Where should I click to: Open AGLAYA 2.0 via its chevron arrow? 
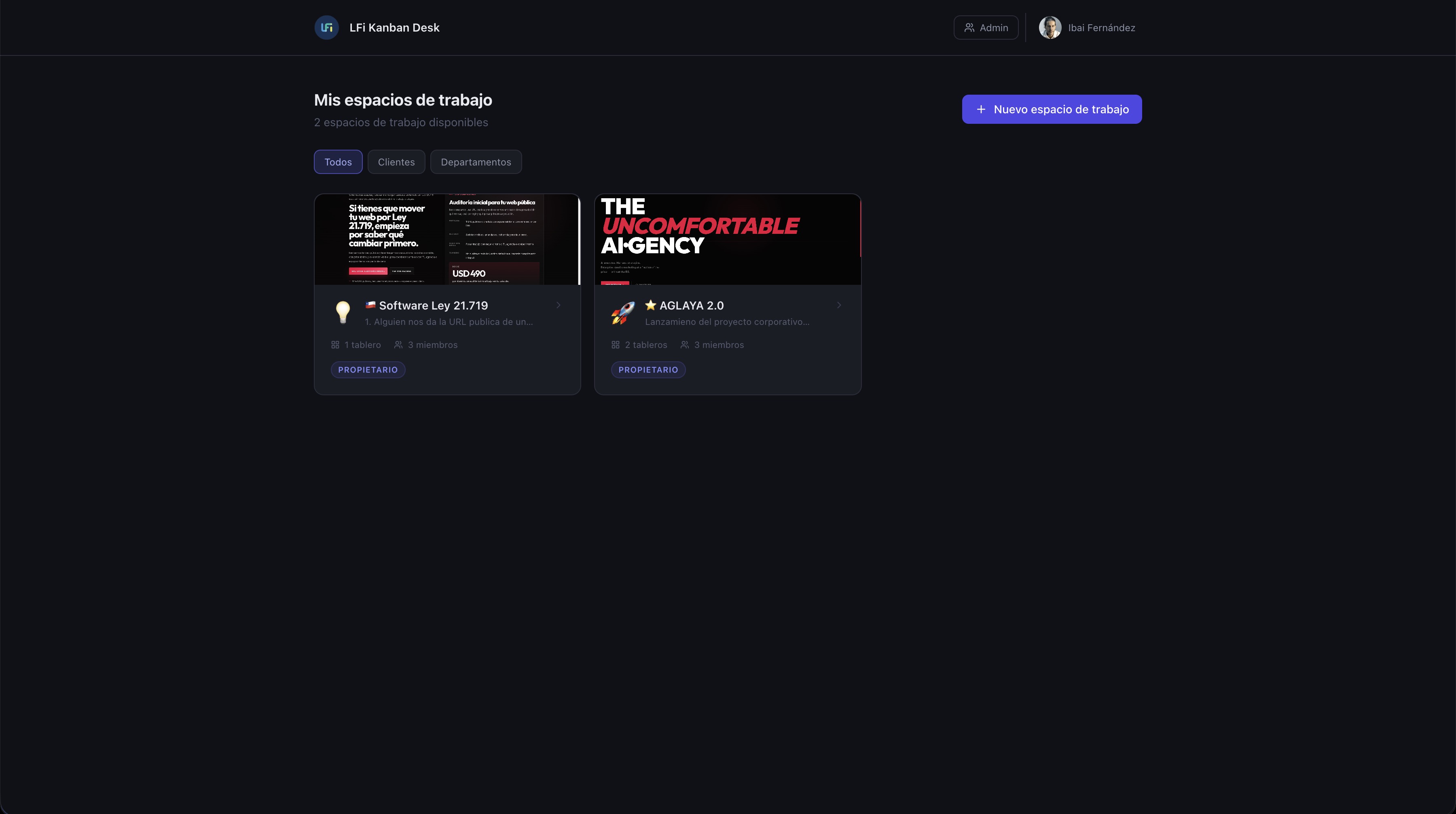coord(839,305)
